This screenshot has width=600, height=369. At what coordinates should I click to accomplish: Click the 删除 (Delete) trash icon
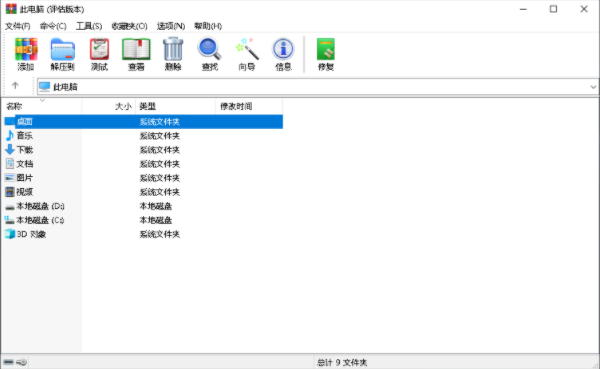173,49
